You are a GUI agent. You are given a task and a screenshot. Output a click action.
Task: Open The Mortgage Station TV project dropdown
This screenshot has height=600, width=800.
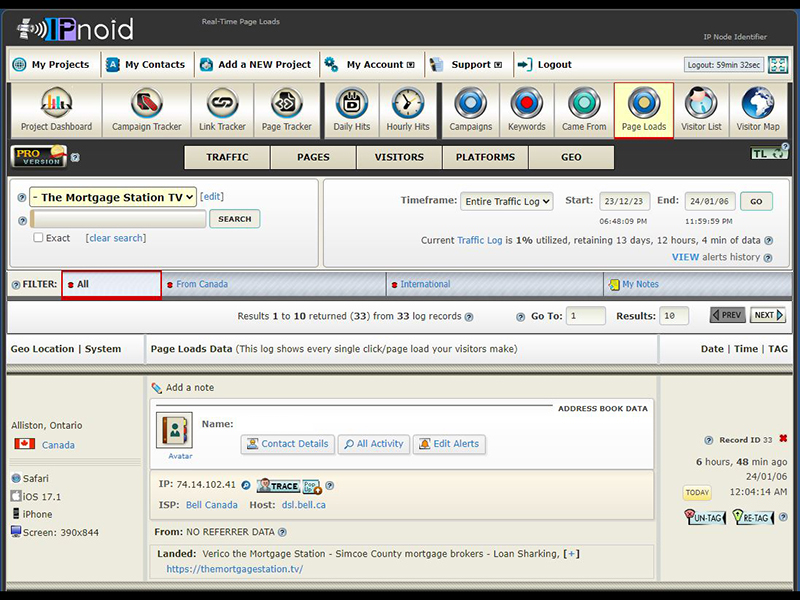(x=113, y=197)
